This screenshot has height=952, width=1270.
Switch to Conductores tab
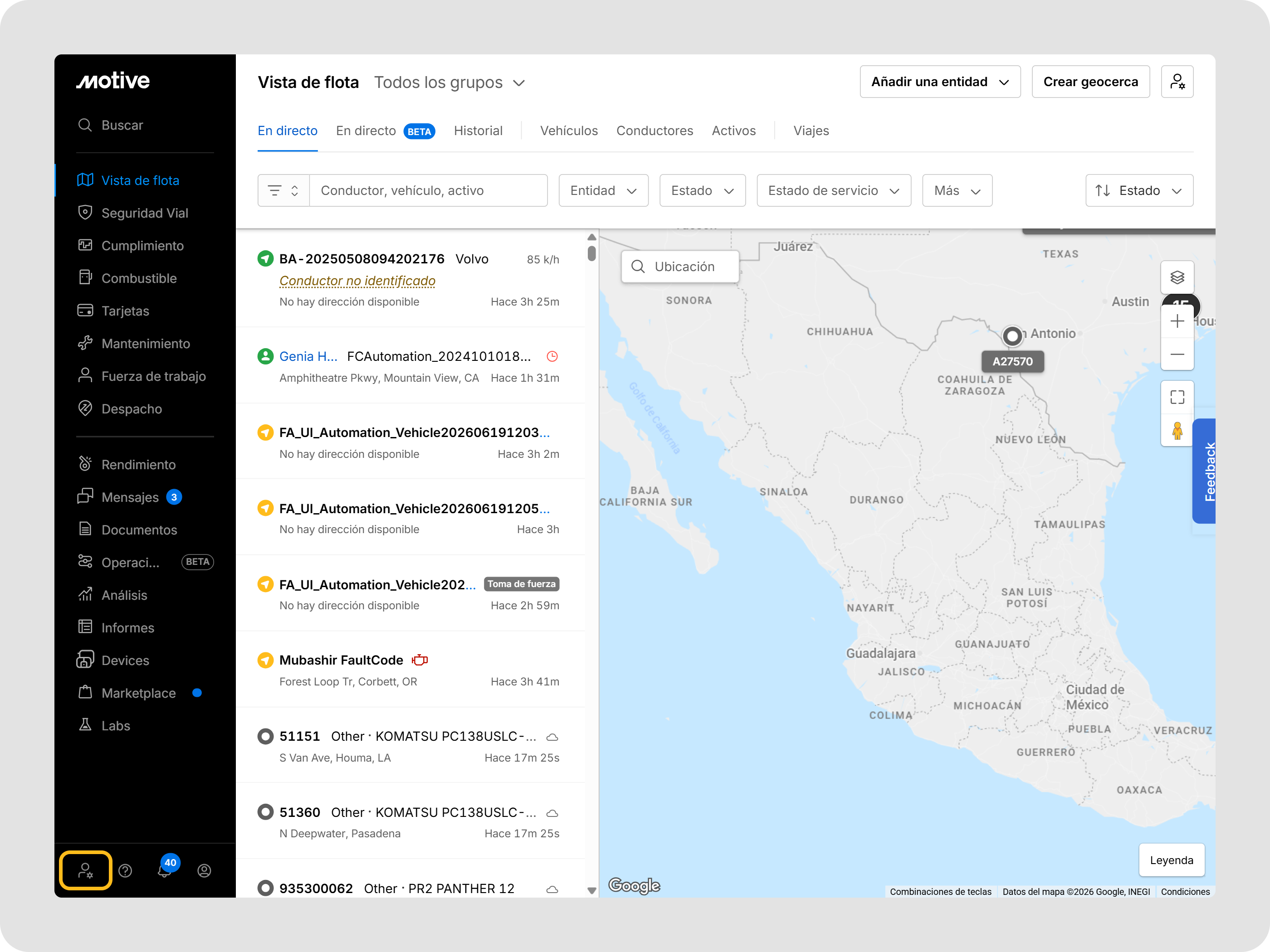[x=655, y=131]
